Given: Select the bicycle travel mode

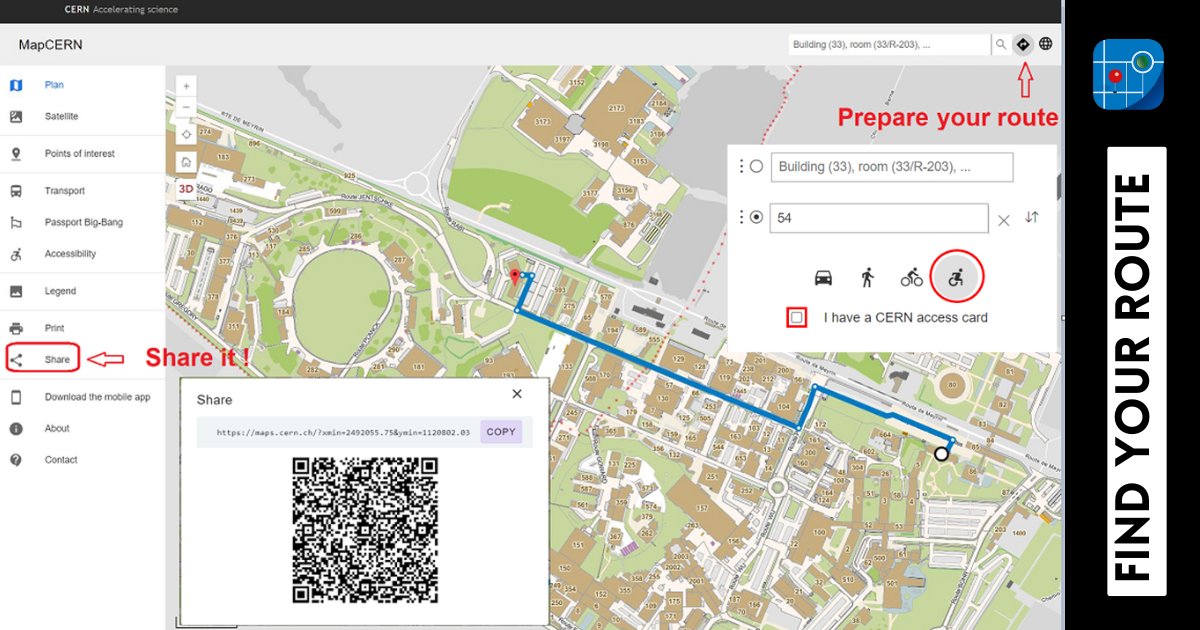Looking at the screenshot, I should pyautogui.click(x=911, y=278).
